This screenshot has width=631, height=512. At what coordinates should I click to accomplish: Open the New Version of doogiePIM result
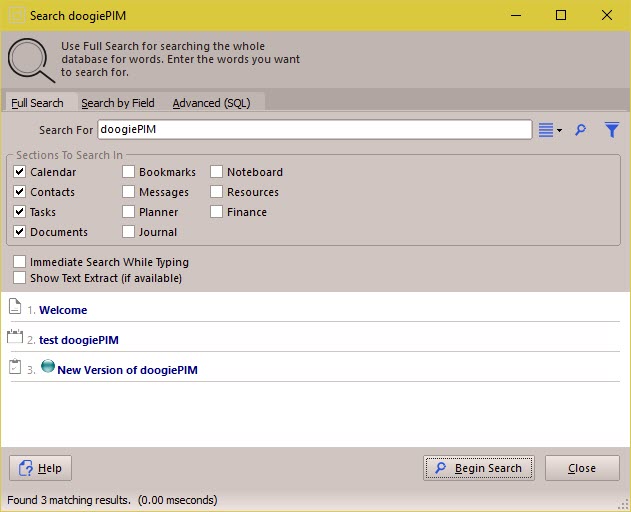point(128,370)
